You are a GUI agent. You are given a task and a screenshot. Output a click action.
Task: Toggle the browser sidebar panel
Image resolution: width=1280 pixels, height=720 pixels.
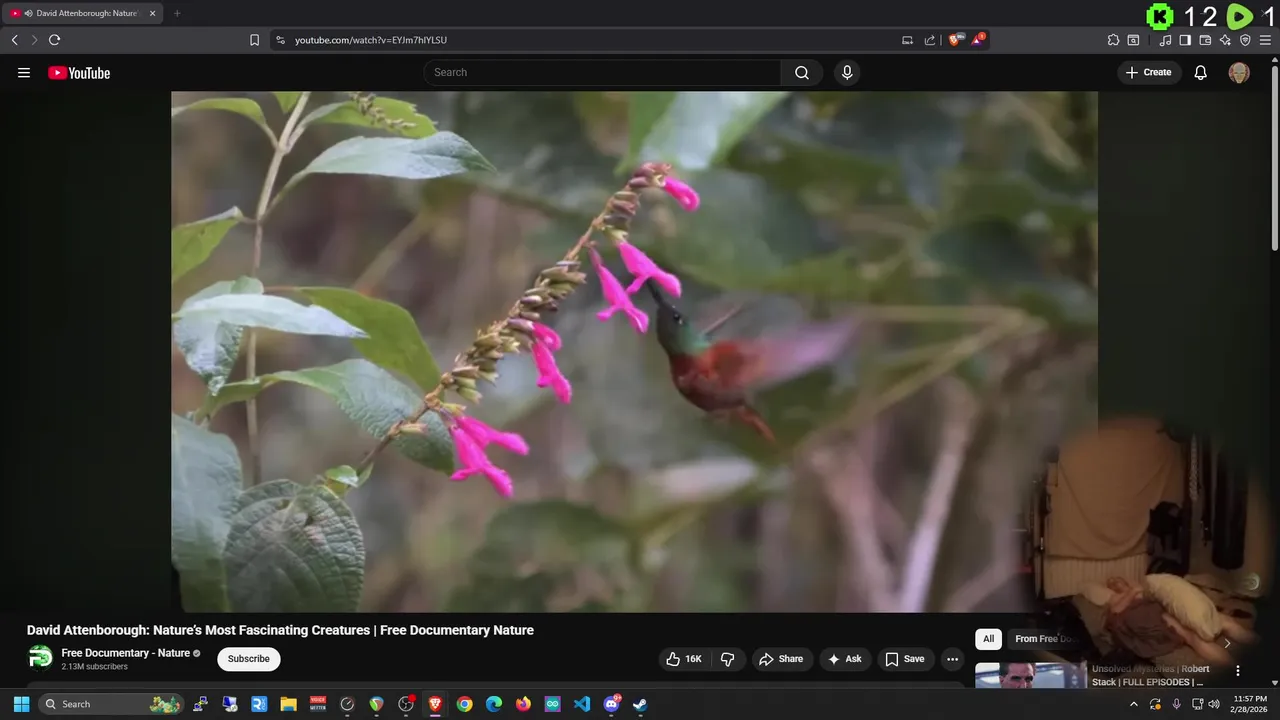point(1185,40)
